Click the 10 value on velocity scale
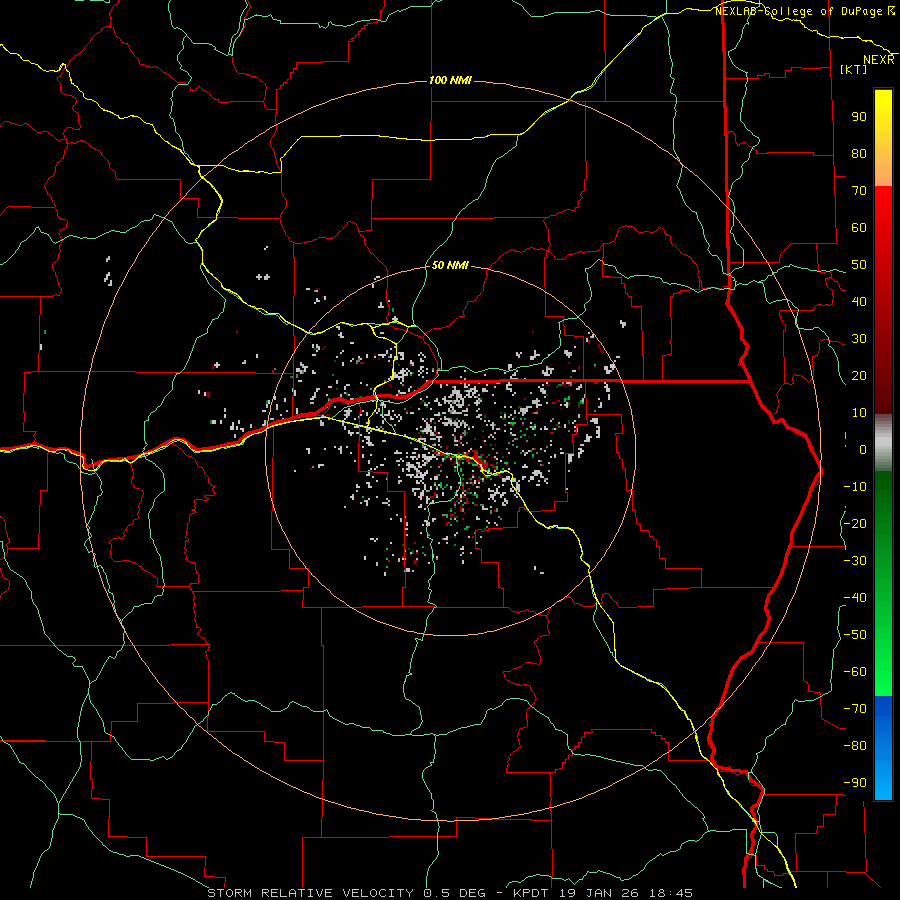 (x=859, y=413)
